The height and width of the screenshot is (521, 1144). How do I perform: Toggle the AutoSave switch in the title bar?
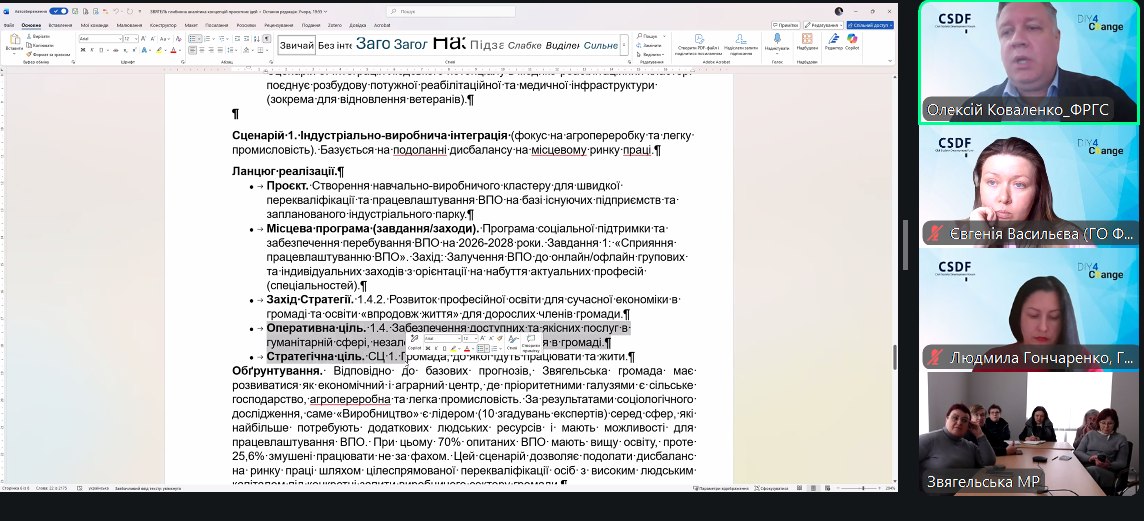[x=58, y=12]
